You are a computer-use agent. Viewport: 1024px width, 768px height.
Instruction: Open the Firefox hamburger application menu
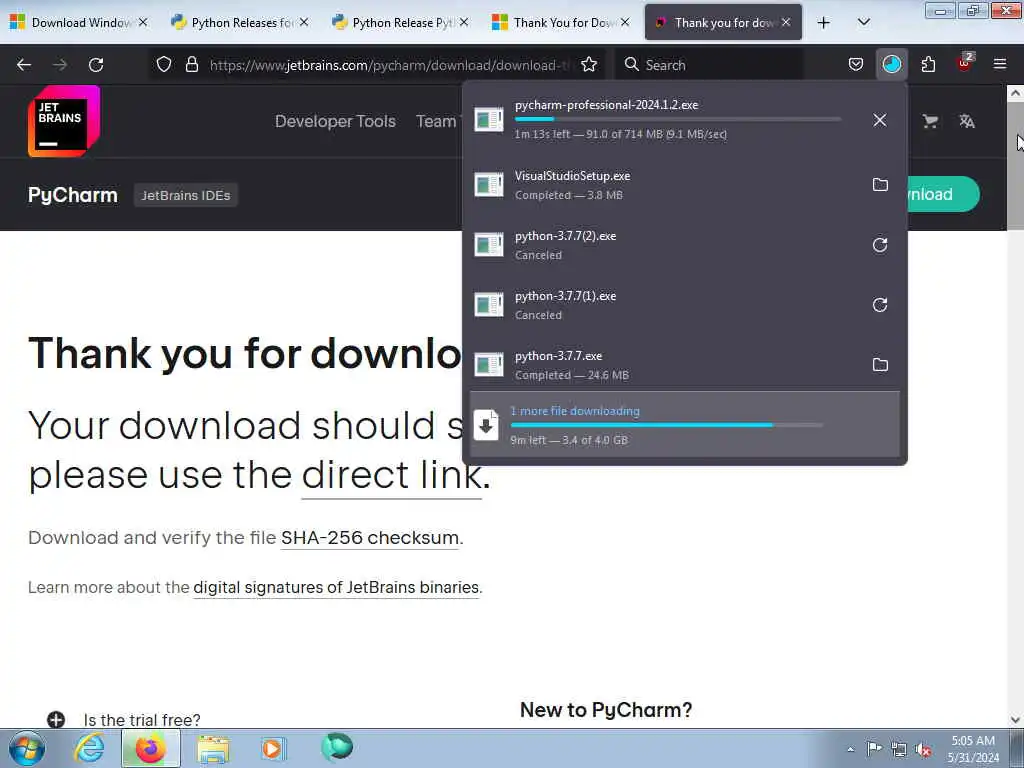point(1000,65)
